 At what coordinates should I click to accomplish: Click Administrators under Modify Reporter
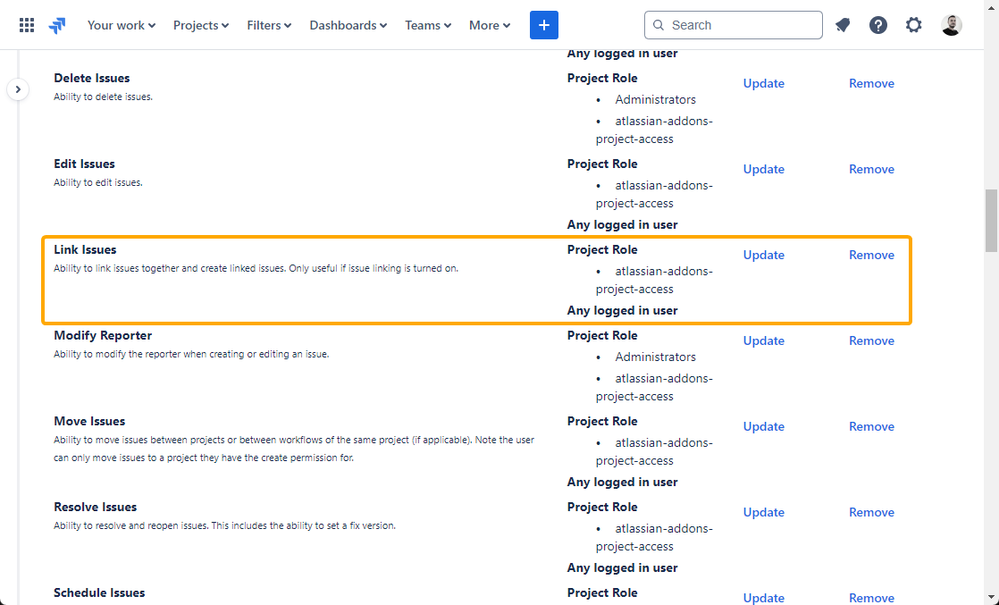click(655, 357)
